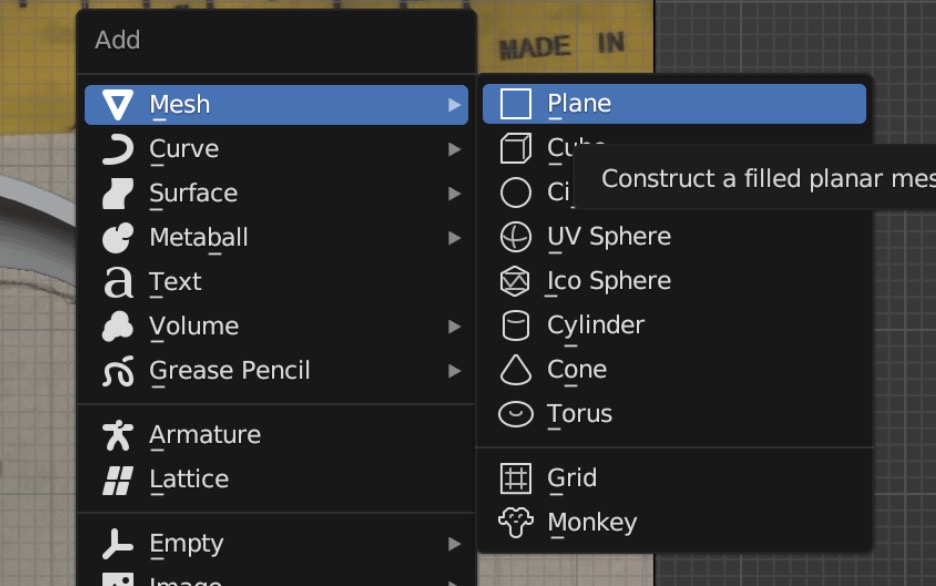
Task: Click the Torus icon
Action: point(515,414)
